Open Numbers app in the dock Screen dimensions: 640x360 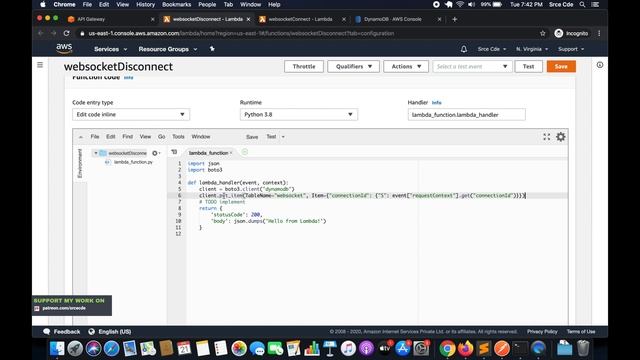click(x=311, y=349)
